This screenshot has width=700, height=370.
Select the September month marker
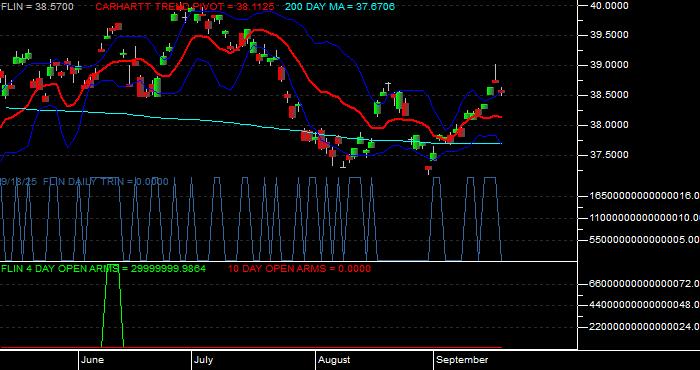pyautogui.click(x=462, y=360)
